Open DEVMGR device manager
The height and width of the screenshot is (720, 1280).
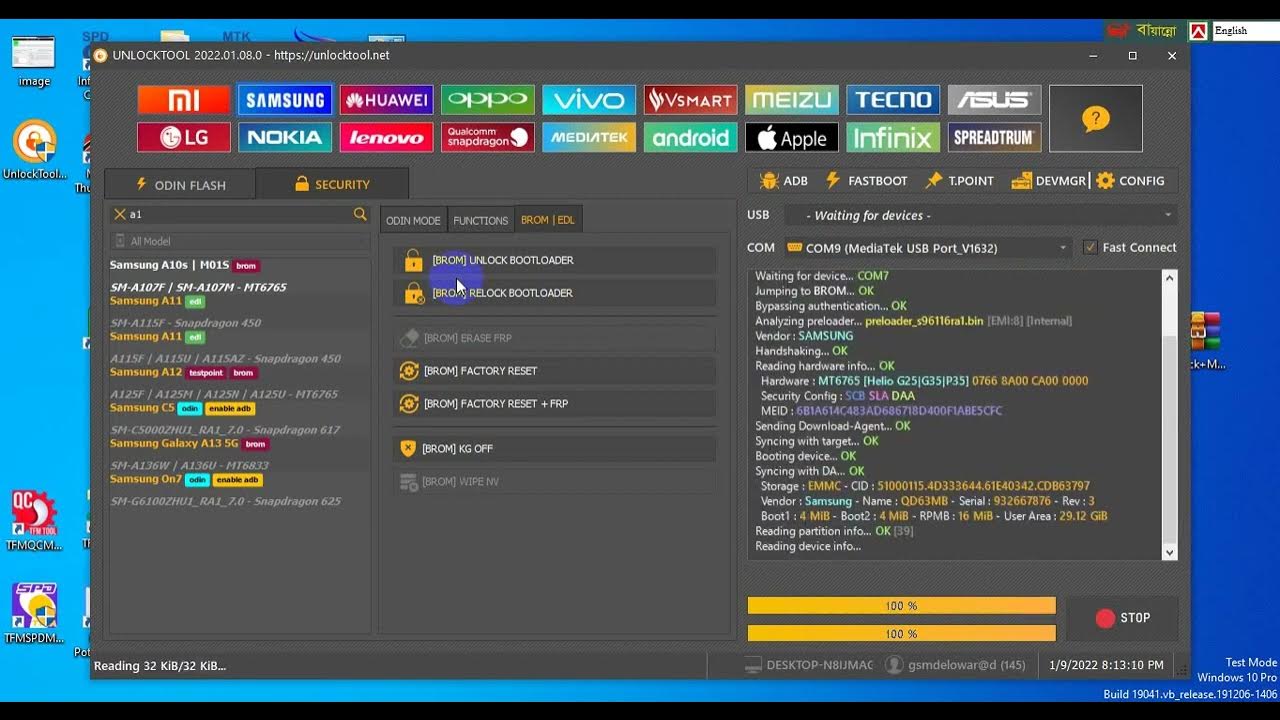tap(1048, 181)
